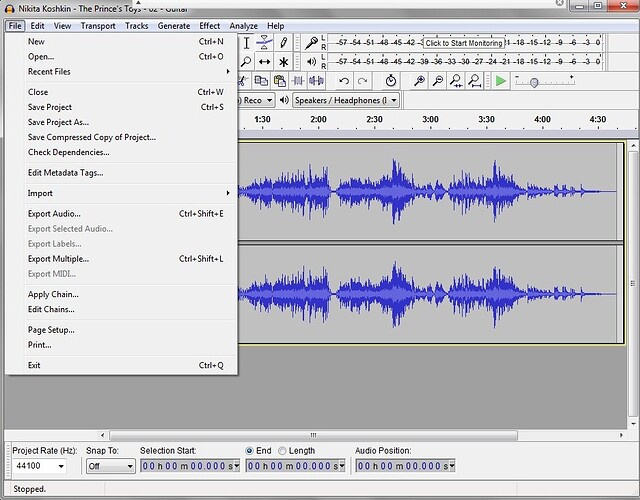Choose Edit Metadata Tags... entry
Screen dimensions: 640x500
[122, 173]
